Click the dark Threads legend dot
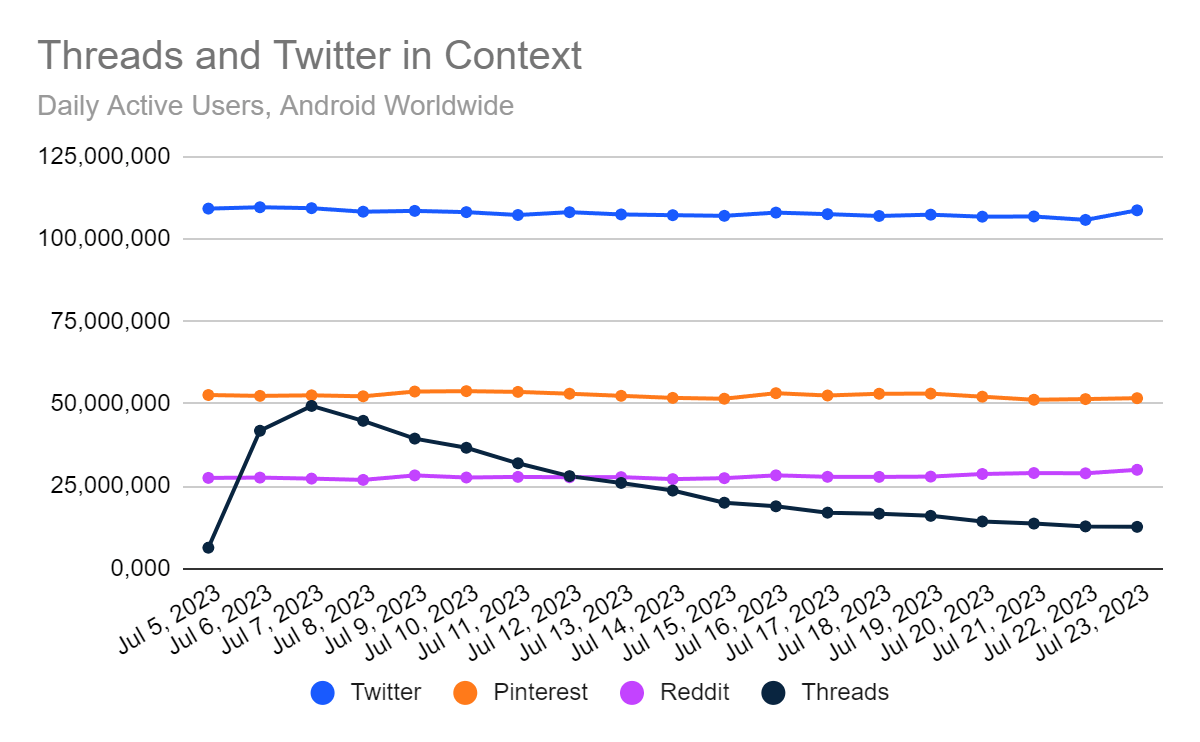1200x742 pixels. pos(775,692)
